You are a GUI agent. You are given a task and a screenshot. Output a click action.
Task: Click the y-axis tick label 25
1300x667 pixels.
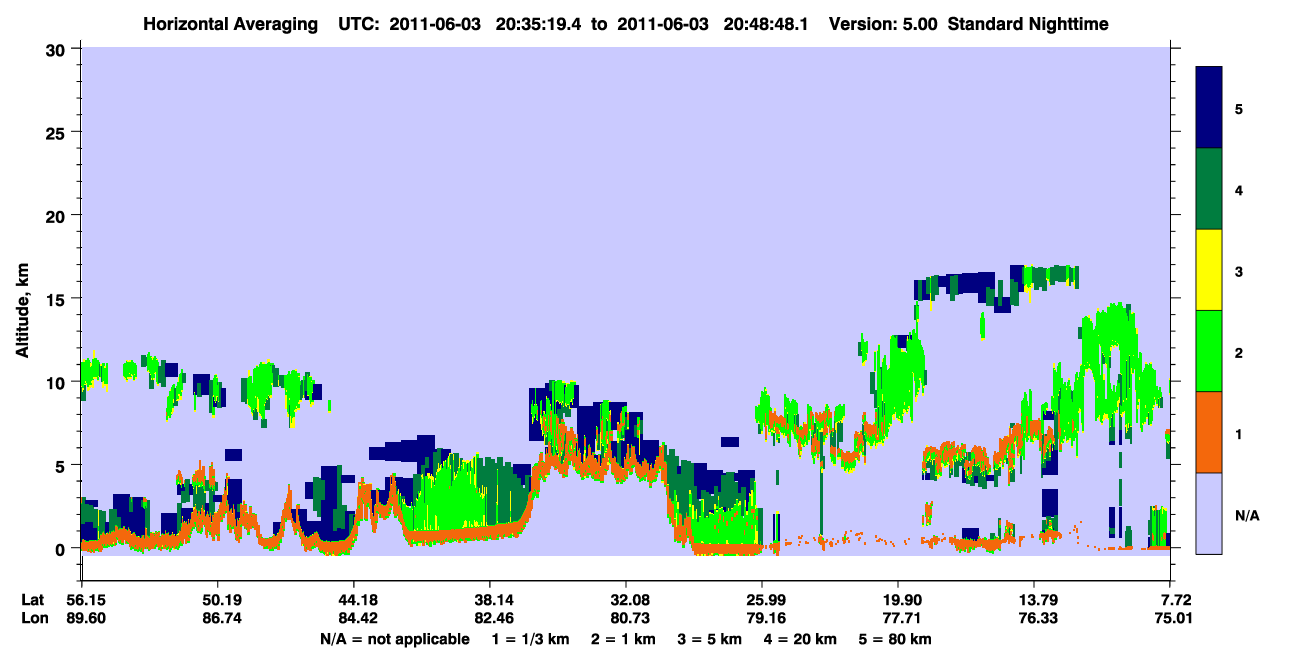click(58, 132)
